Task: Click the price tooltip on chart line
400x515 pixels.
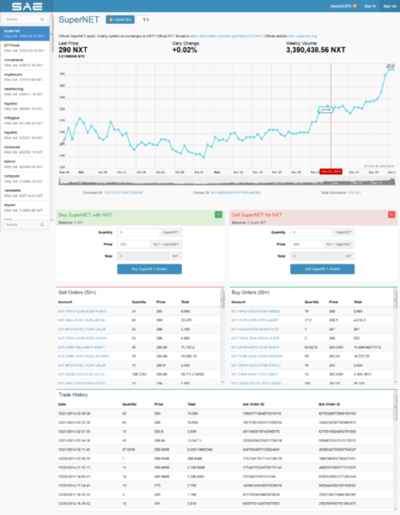Action: [x=326, y=110]
